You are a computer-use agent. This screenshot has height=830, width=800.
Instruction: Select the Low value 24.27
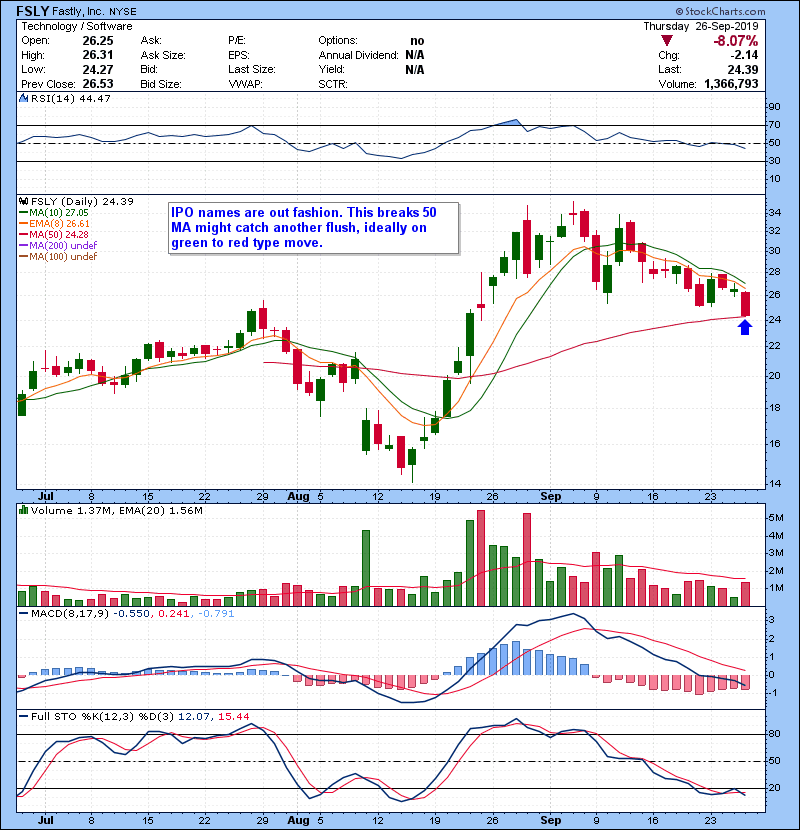98,69
